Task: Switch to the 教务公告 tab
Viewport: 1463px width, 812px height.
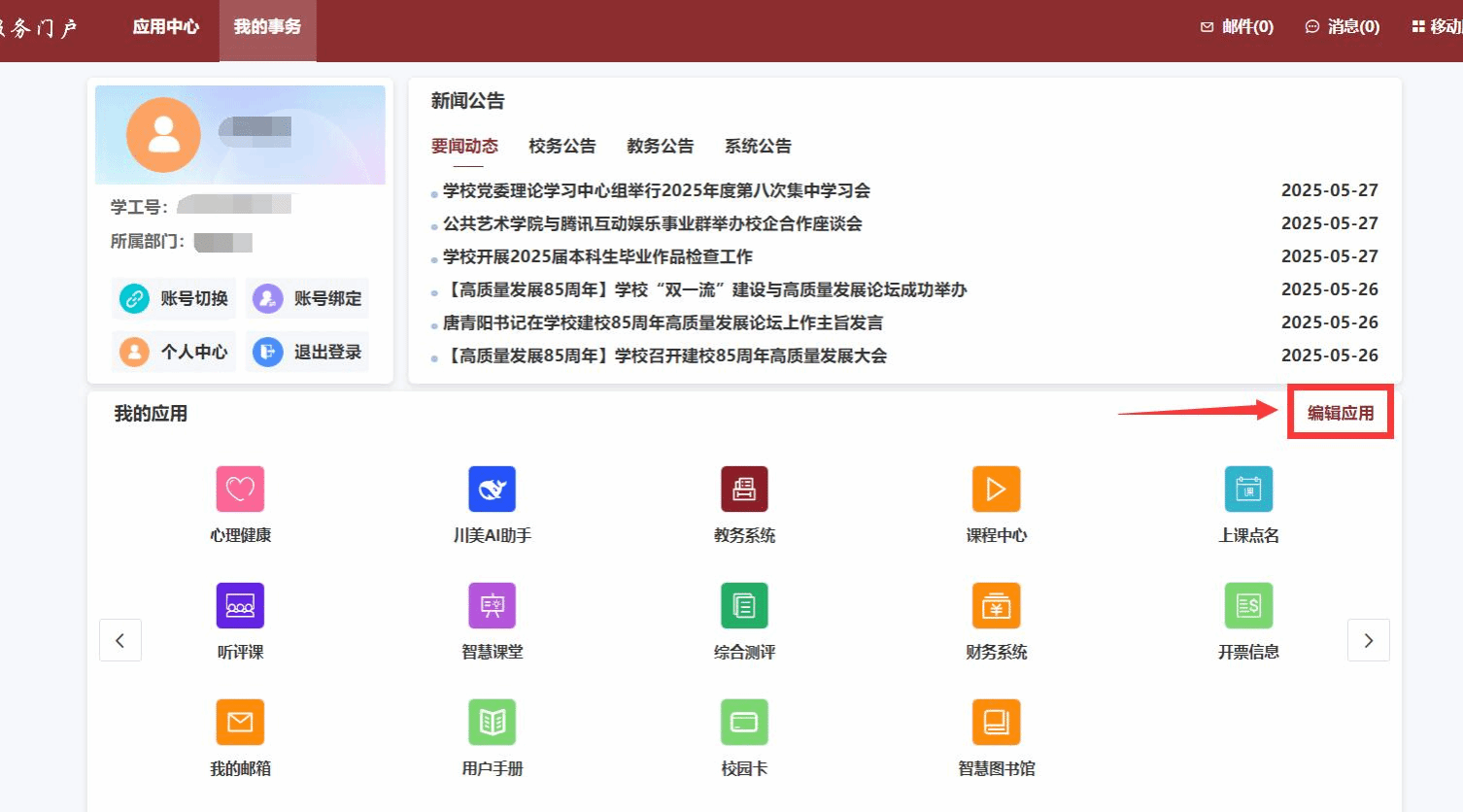Action: [660, 146]
